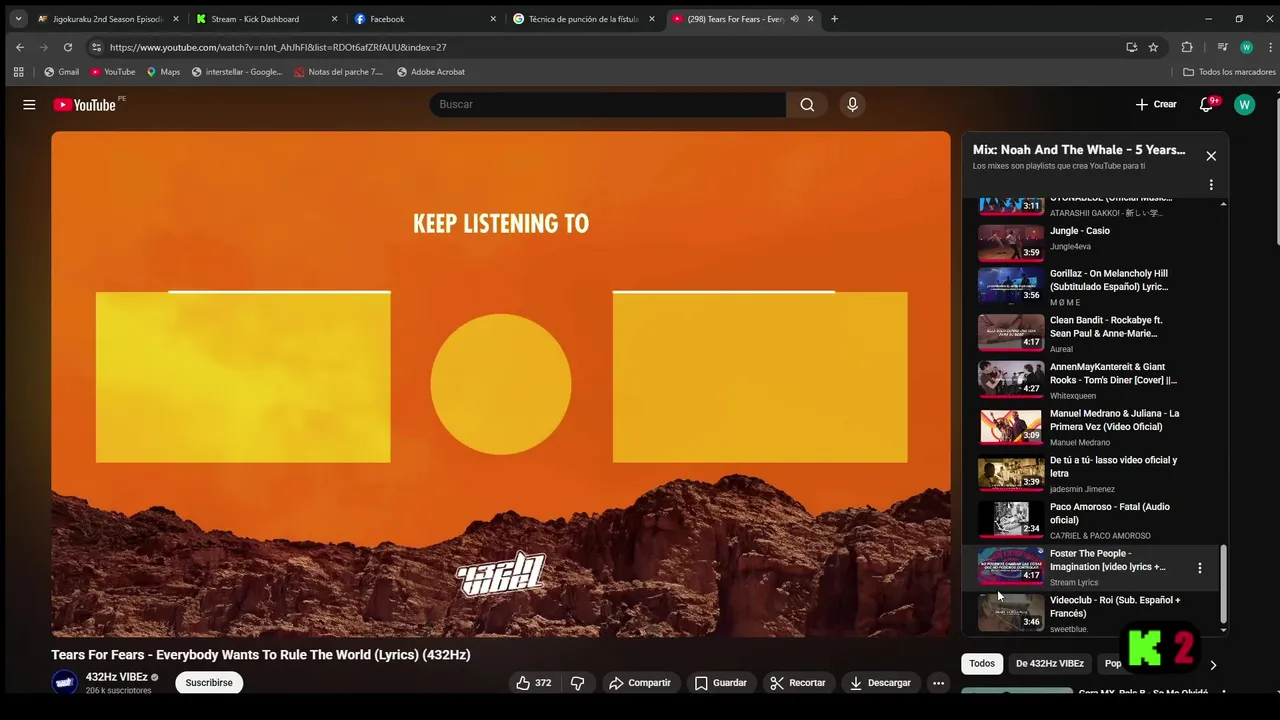Open the Gmail bookmark
Screen dimensions: 1280x720
[x=61, y=72]
